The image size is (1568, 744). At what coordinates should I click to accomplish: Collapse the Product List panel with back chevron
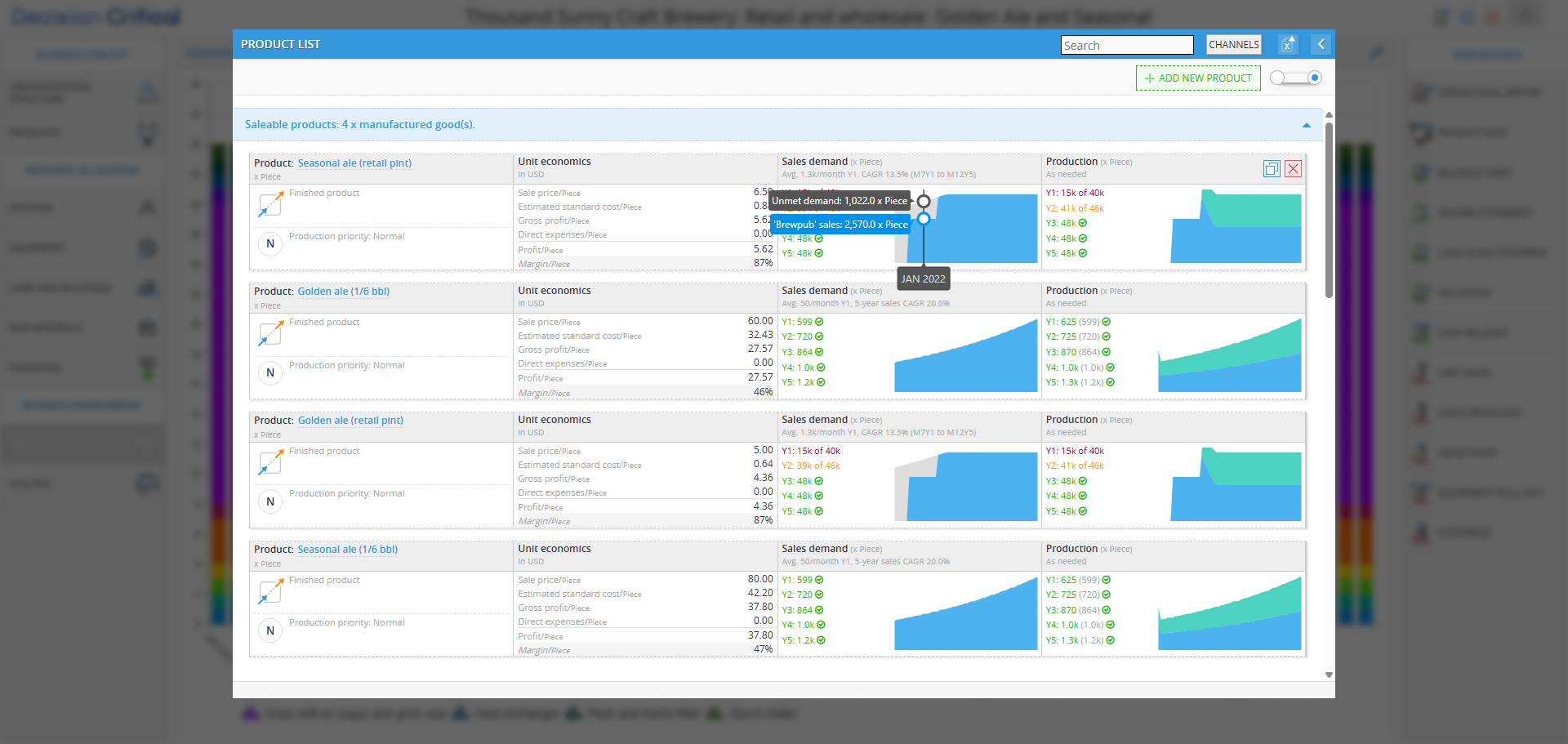(1321, 45)
